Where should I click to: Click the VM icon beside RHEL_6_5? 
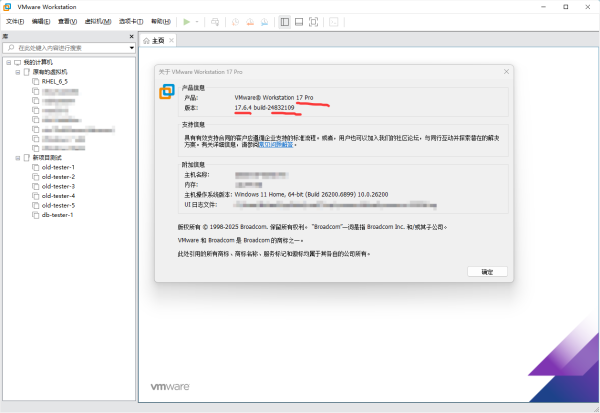coord(36,82)
